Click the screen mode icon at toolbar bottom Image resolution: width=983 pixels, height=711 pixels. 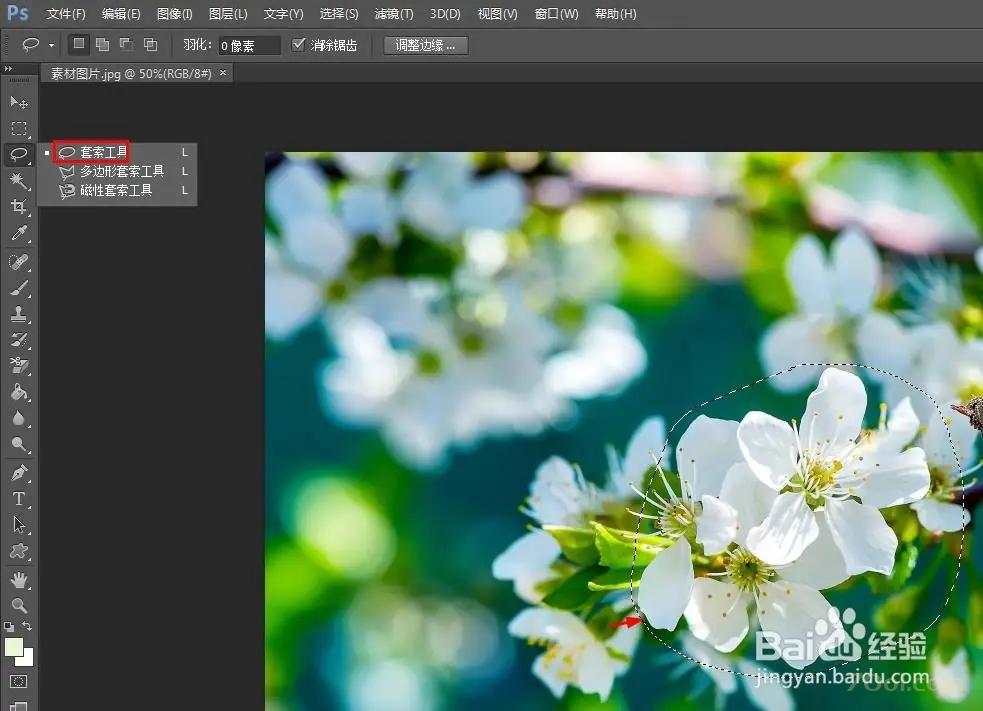coord(19,706)
